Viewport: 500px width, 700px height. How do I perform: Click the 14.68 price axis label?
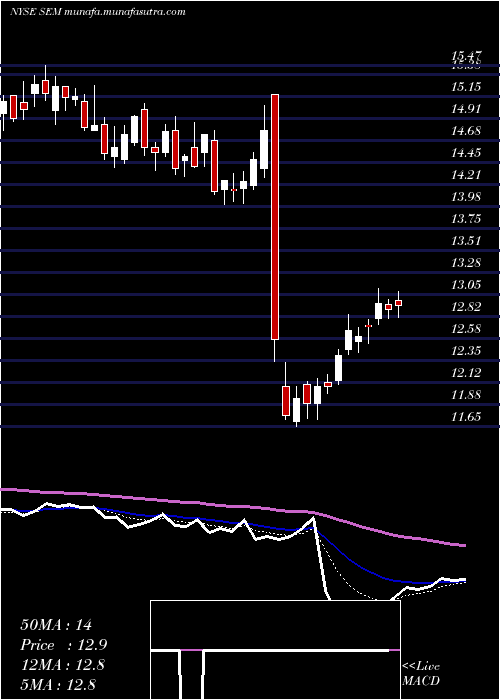coord(466,131)
